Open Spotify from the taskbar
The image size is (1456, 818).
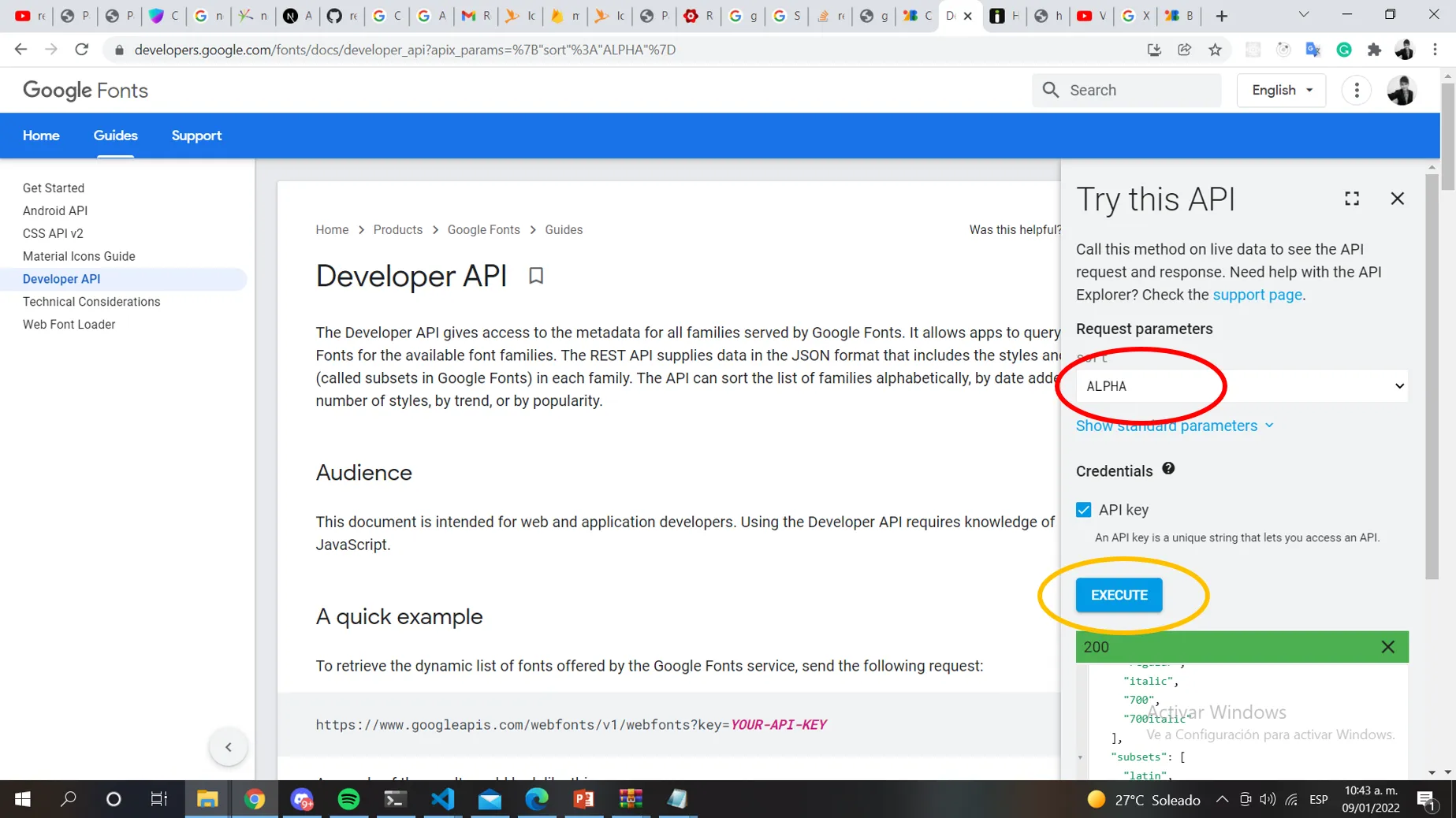click(348, 799)
